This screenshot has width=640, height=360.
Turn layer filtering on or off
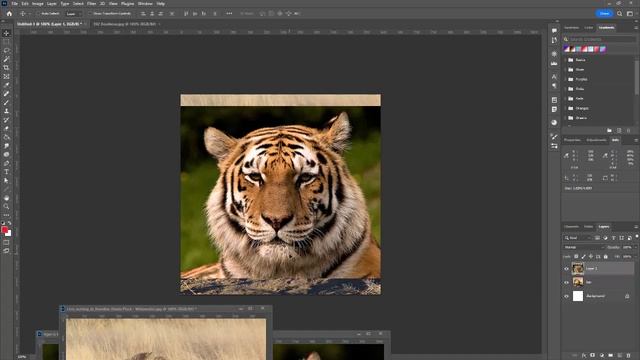637,236
